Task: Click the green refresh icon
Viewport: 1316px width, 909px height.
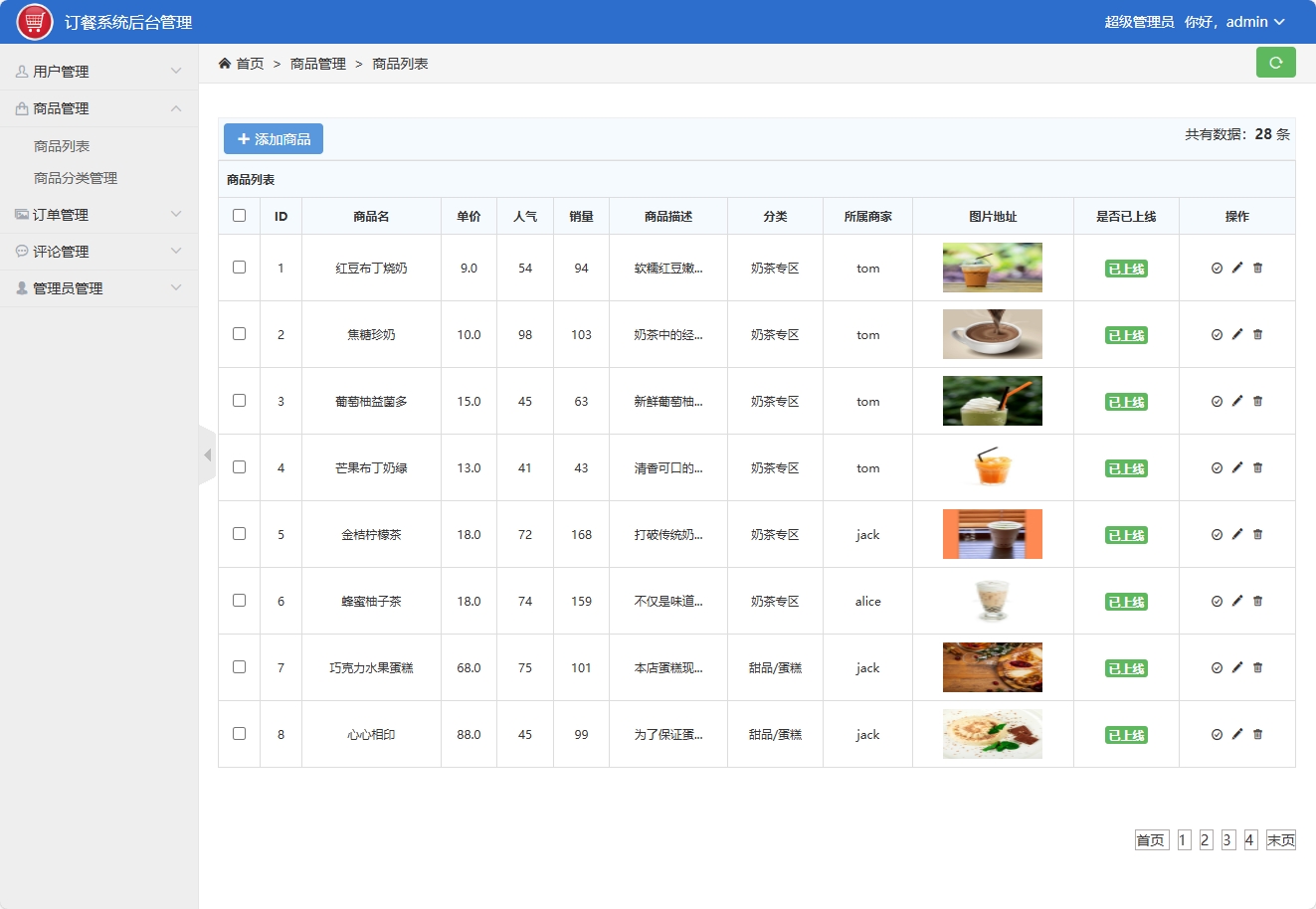Action: [1276, 62]
